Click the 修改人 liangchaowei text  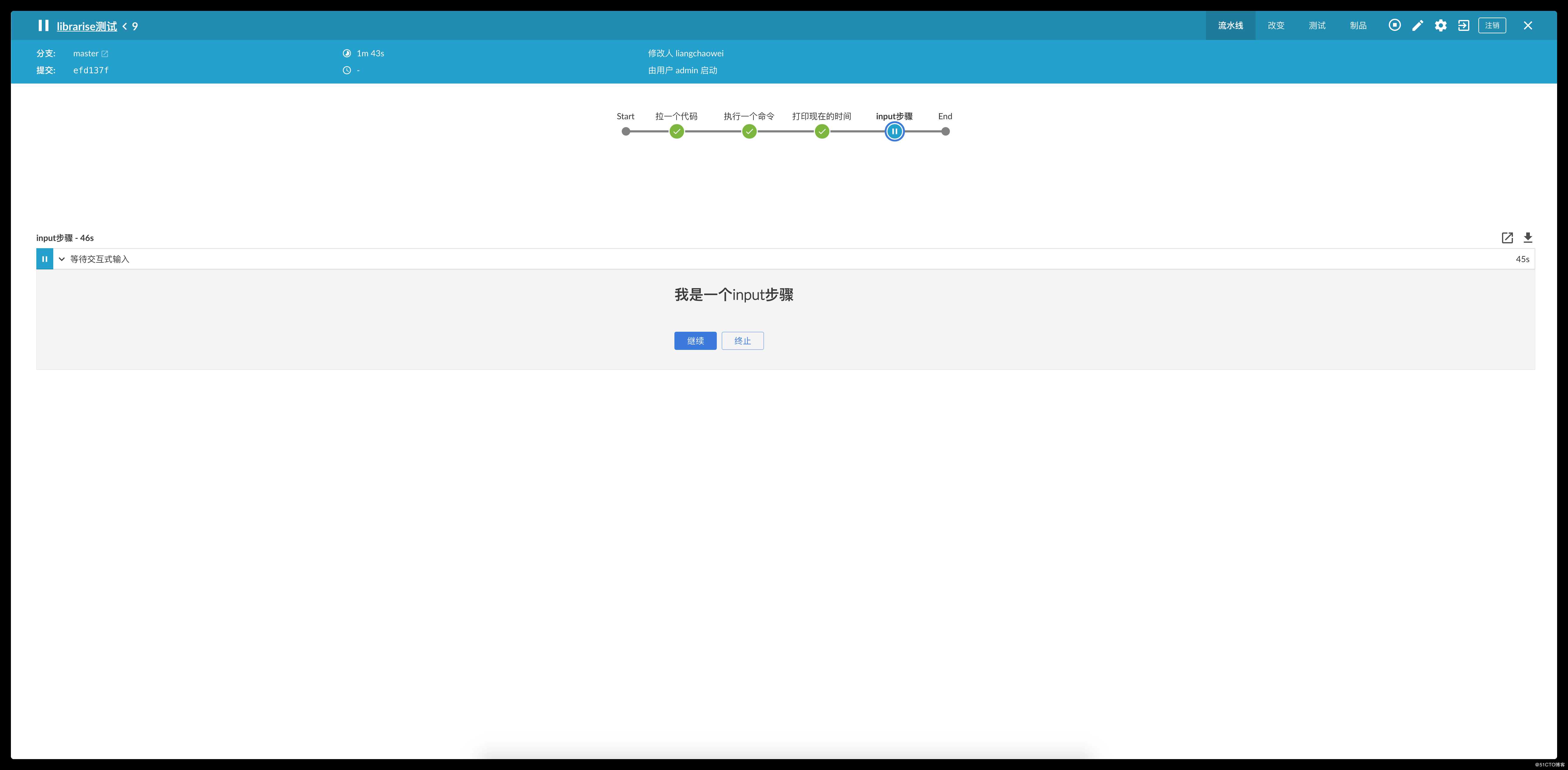click(x=685, y=54)
